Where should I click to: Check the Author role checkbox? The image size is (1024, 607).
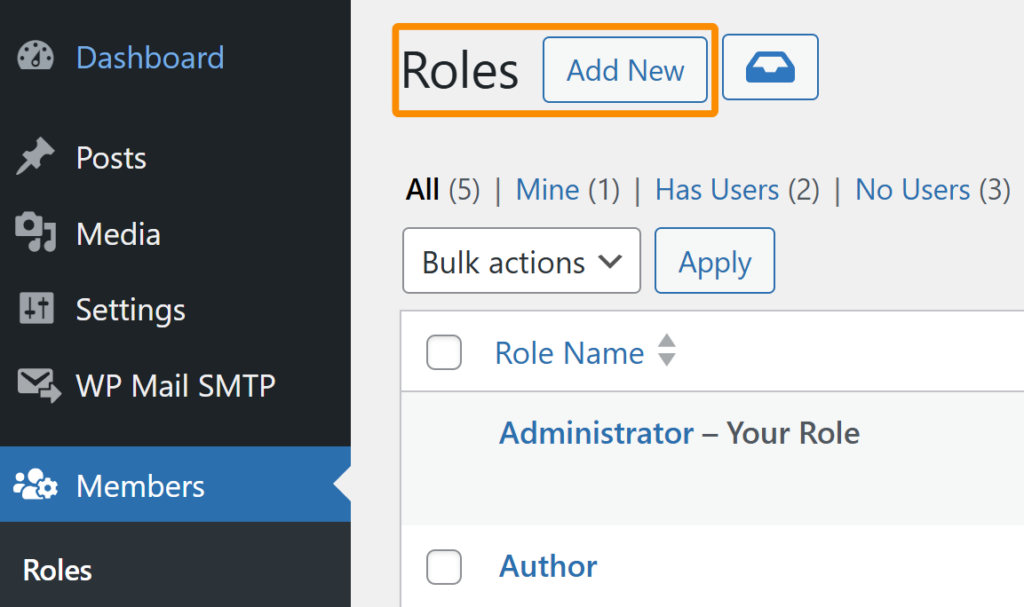coord(444,566)
